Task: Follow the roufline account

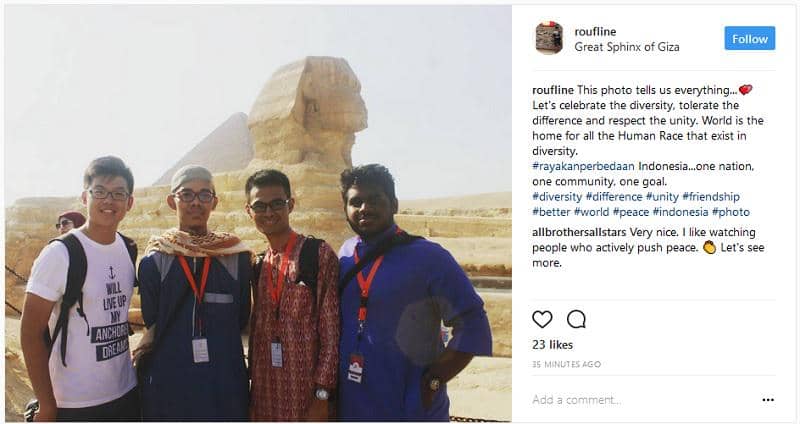Action: coord(749,39)
